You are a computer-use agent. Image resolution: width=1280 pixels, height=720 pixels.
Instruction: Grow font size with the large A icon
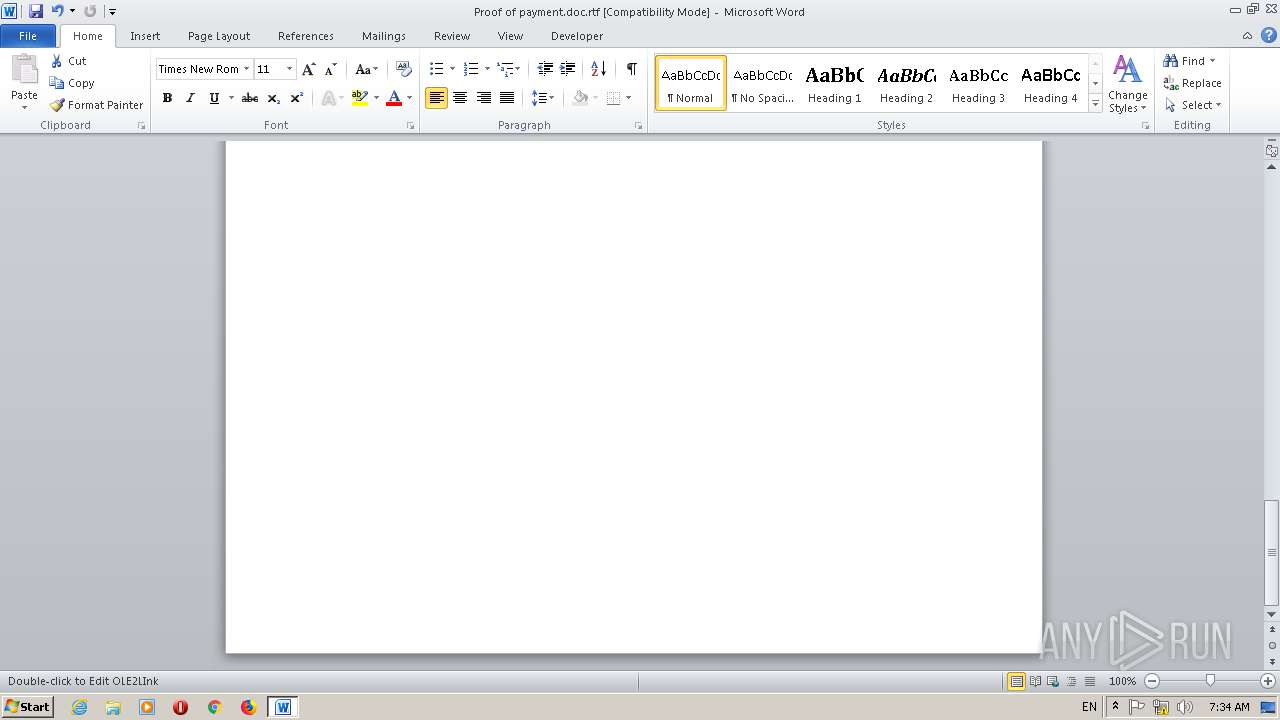click(309, 69)
